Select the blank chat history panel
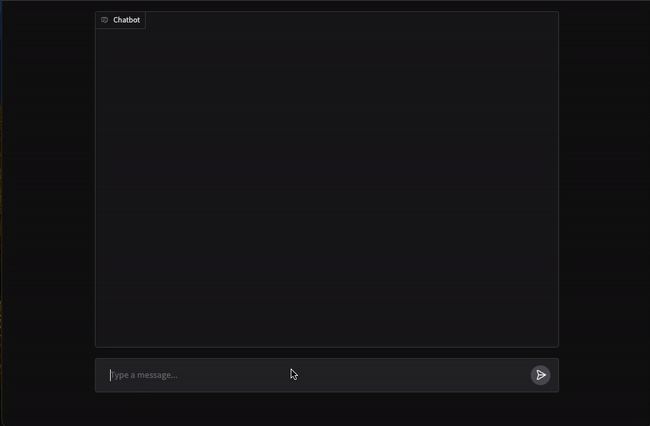650x426 pixels. click(327, 186)
